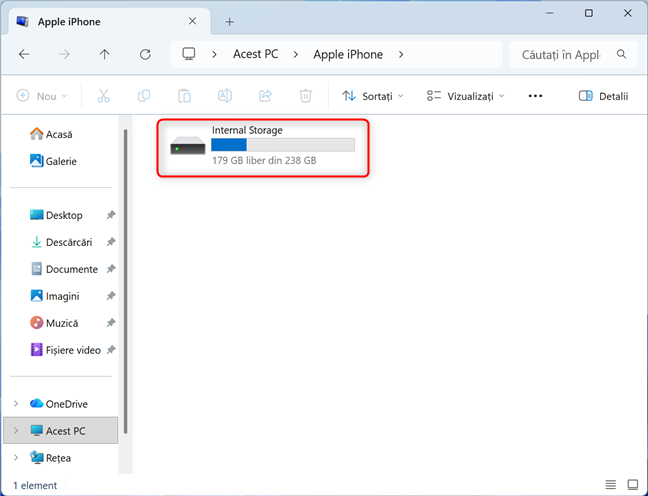Add a new tab with the plus button
The height and width of the screenshot is (496, 648).
pyautogui.click(x=229, y=21)
